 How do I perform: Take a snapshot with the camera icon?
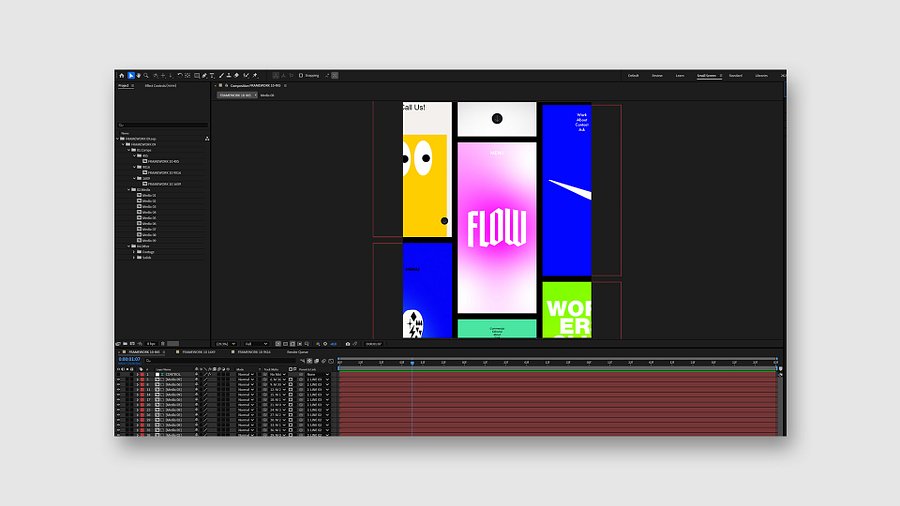(348, 344)
